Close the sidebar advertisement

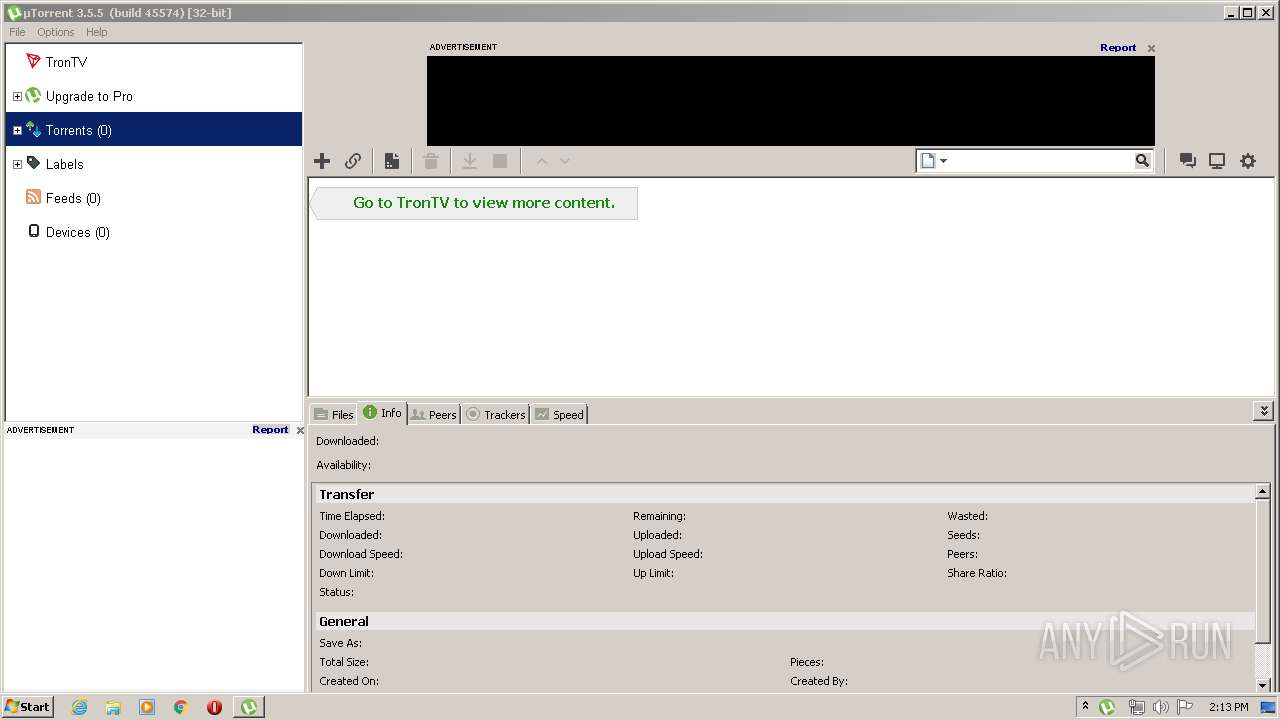(x=300, y=431)
